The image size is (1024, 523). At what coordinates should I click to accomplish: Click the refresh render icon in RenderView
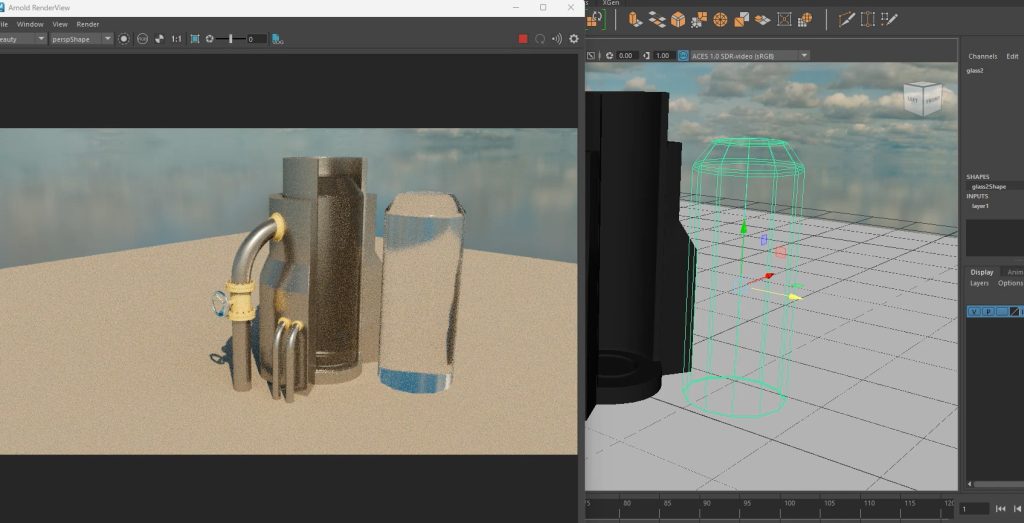tap(540, 39)
